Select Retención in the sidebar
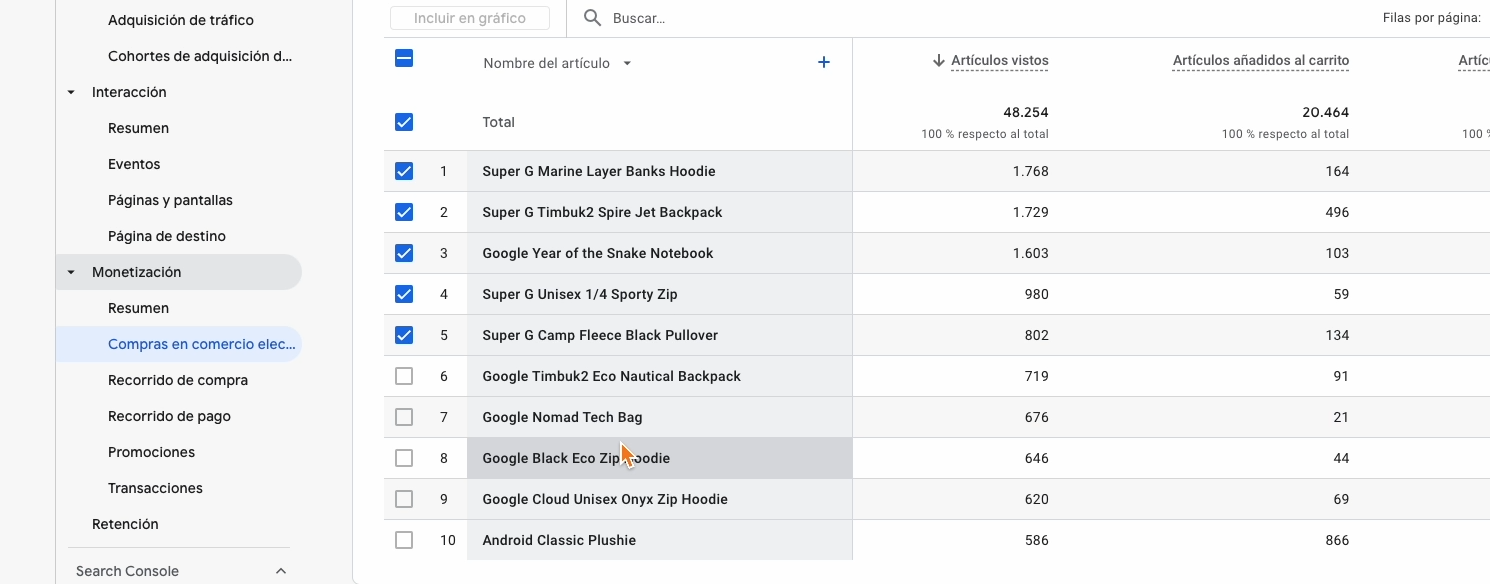The width and height of the screenshot is (1490, 584). tap(125, 524)
